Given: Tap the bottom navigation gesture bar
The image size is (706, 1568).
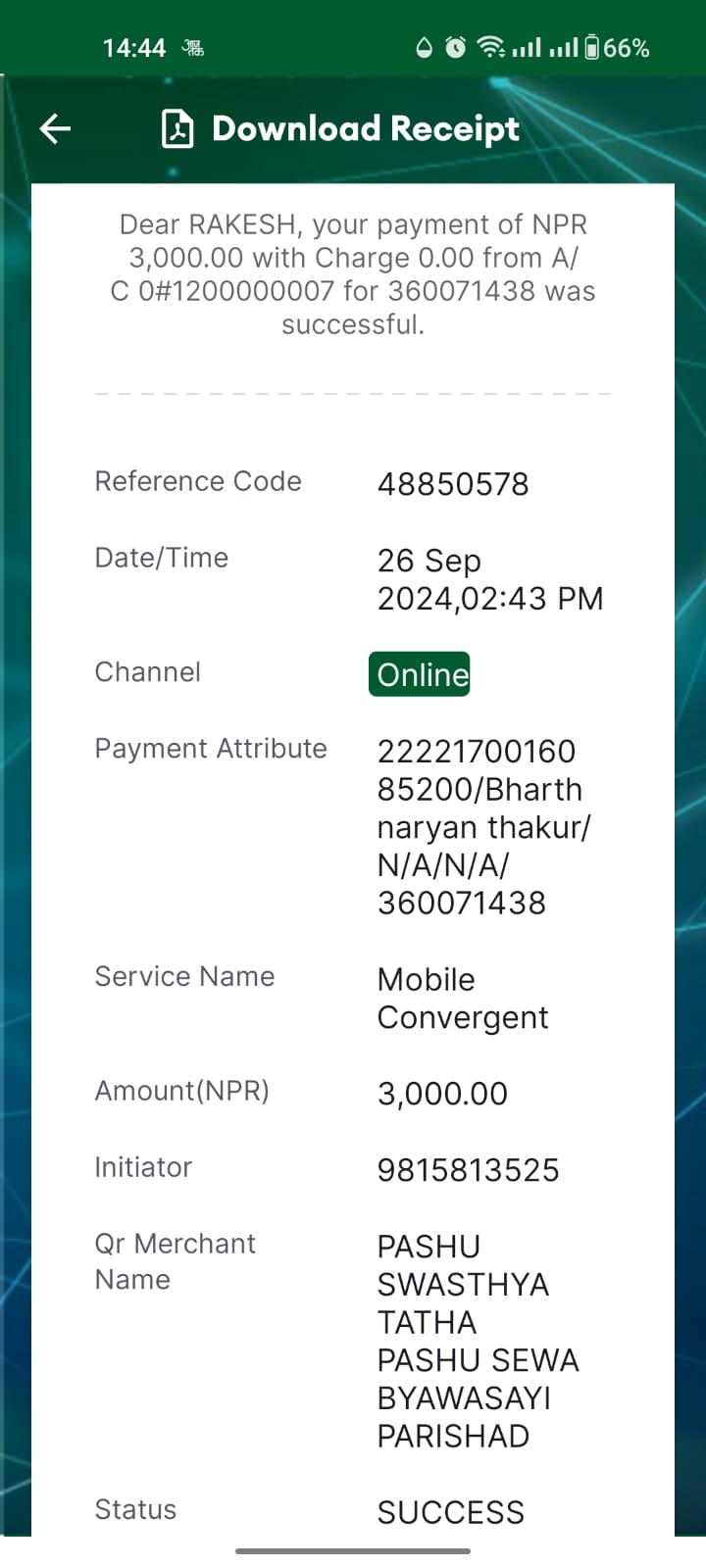Looking at the screenshot, I should 353,1551.
